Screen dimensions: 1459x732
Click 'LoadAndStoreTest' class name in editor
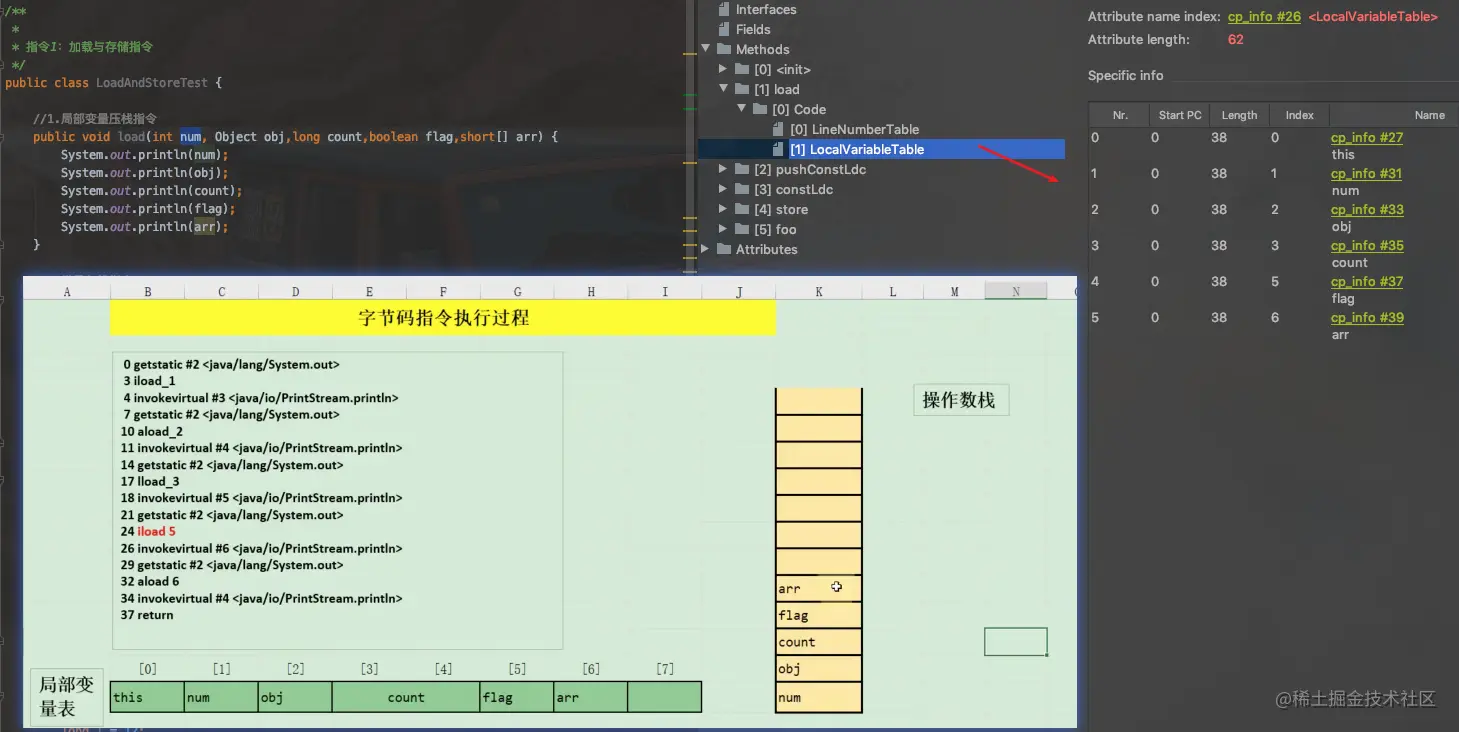152,83
